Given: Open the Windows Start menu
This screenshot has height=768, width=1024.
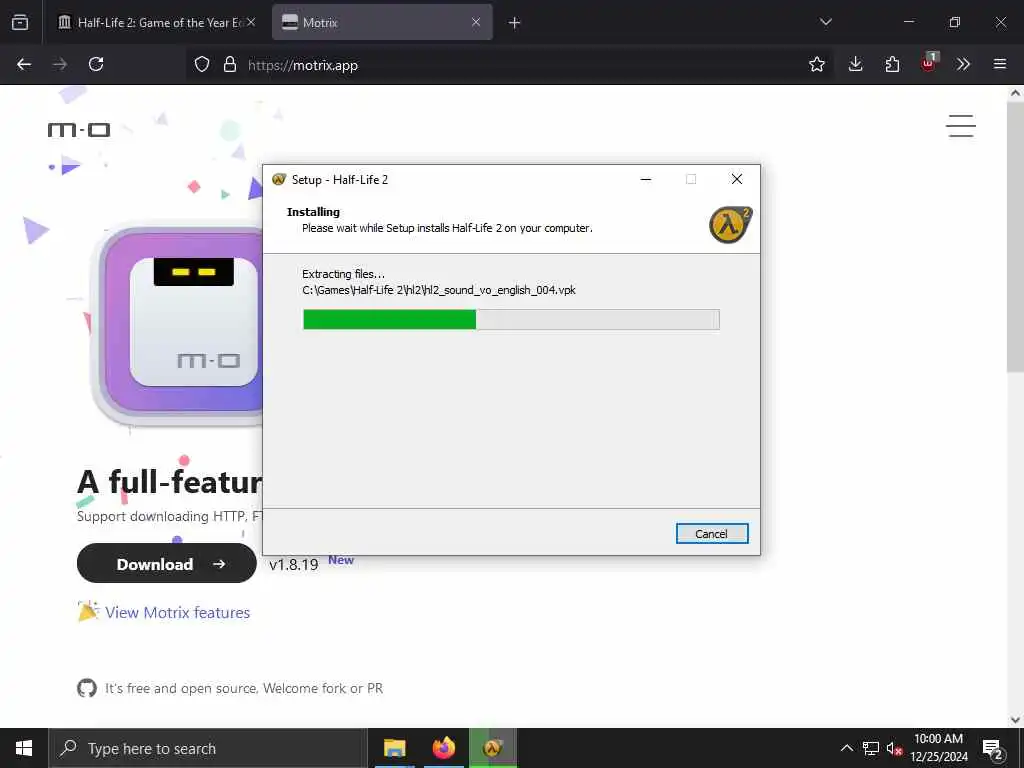Looking at the screenshot, I should 24,748.
